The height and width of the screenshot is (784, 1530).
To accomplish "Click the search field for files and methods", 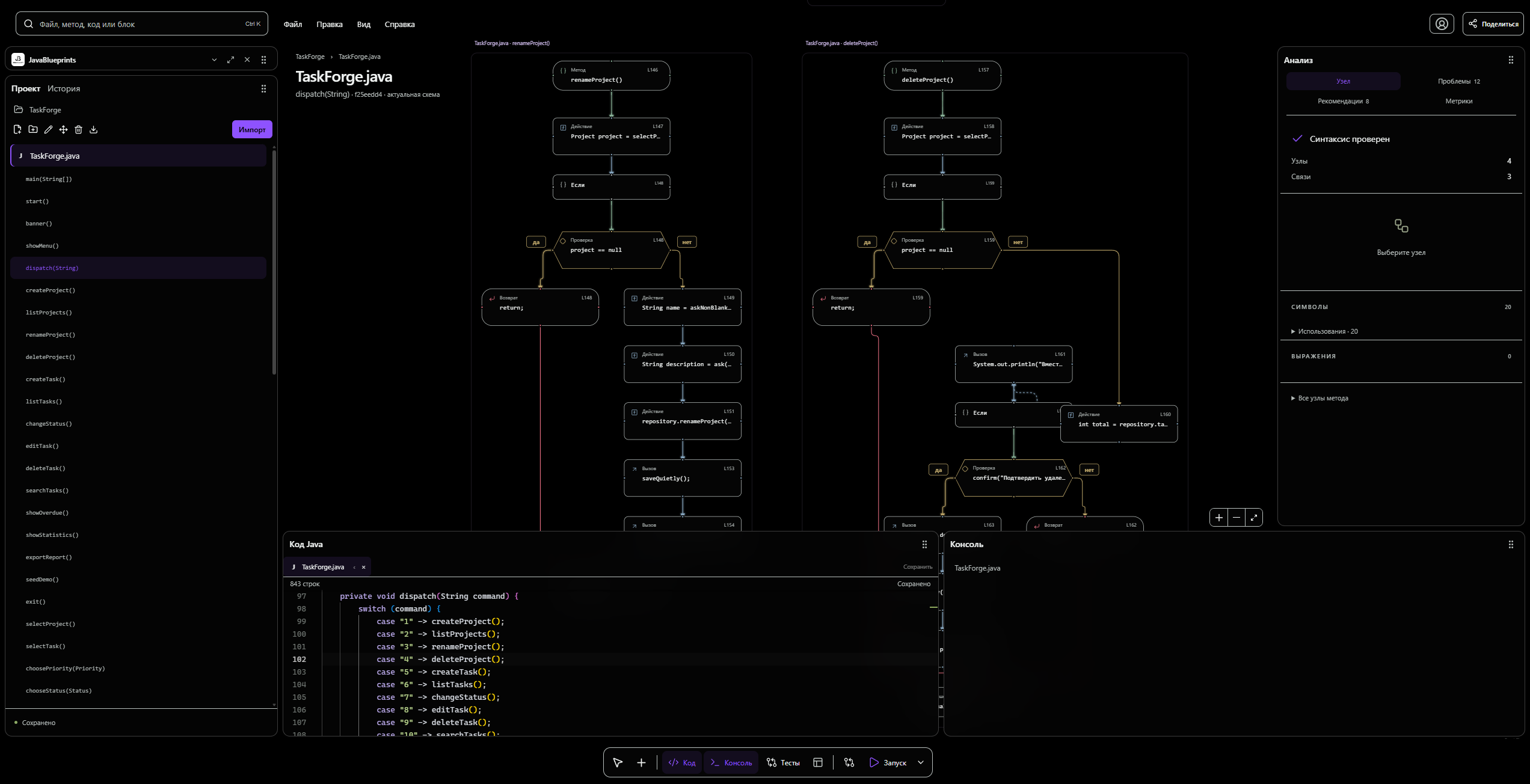I will point(142,24).
